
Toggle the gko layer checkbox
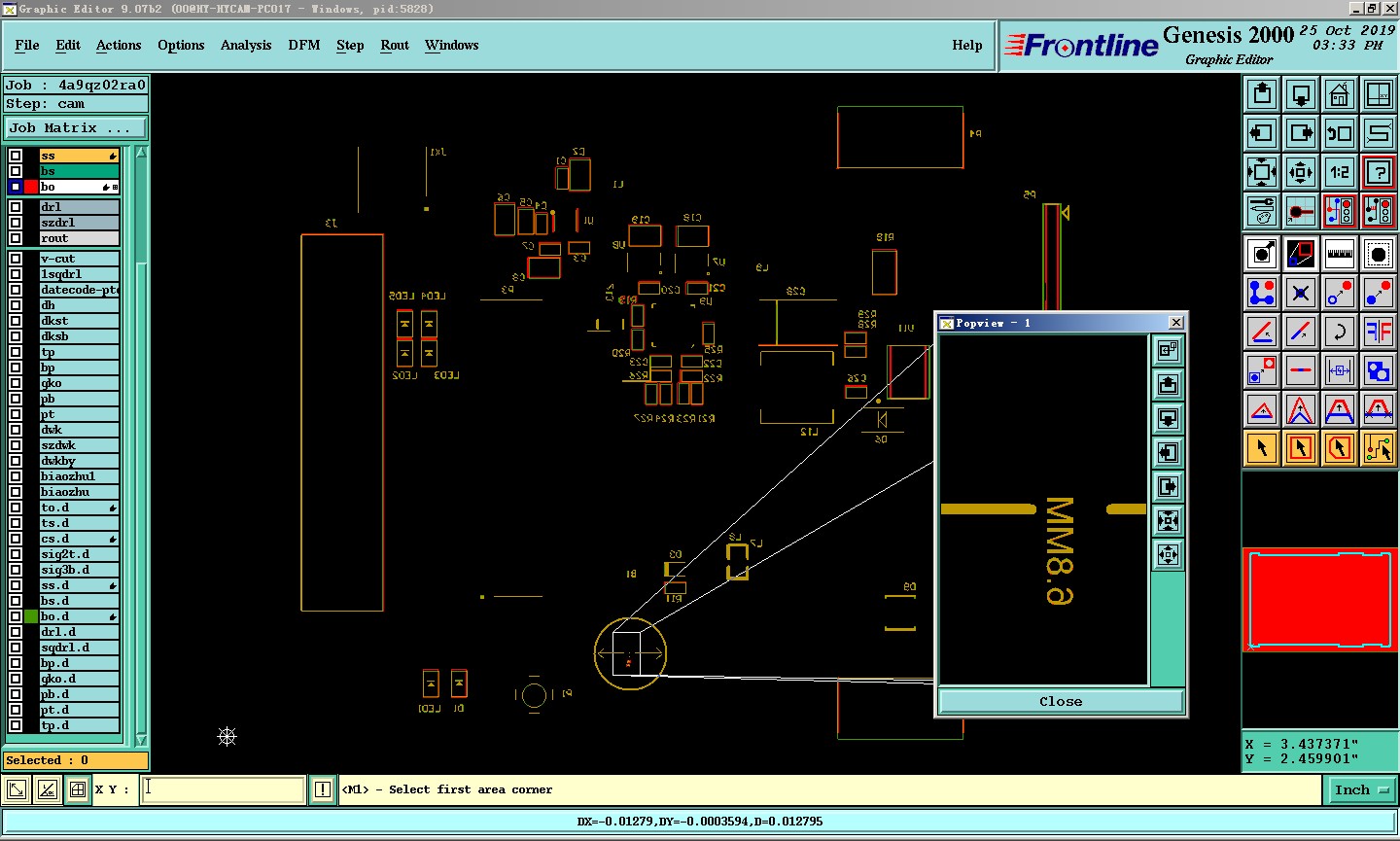click(16, 383)
